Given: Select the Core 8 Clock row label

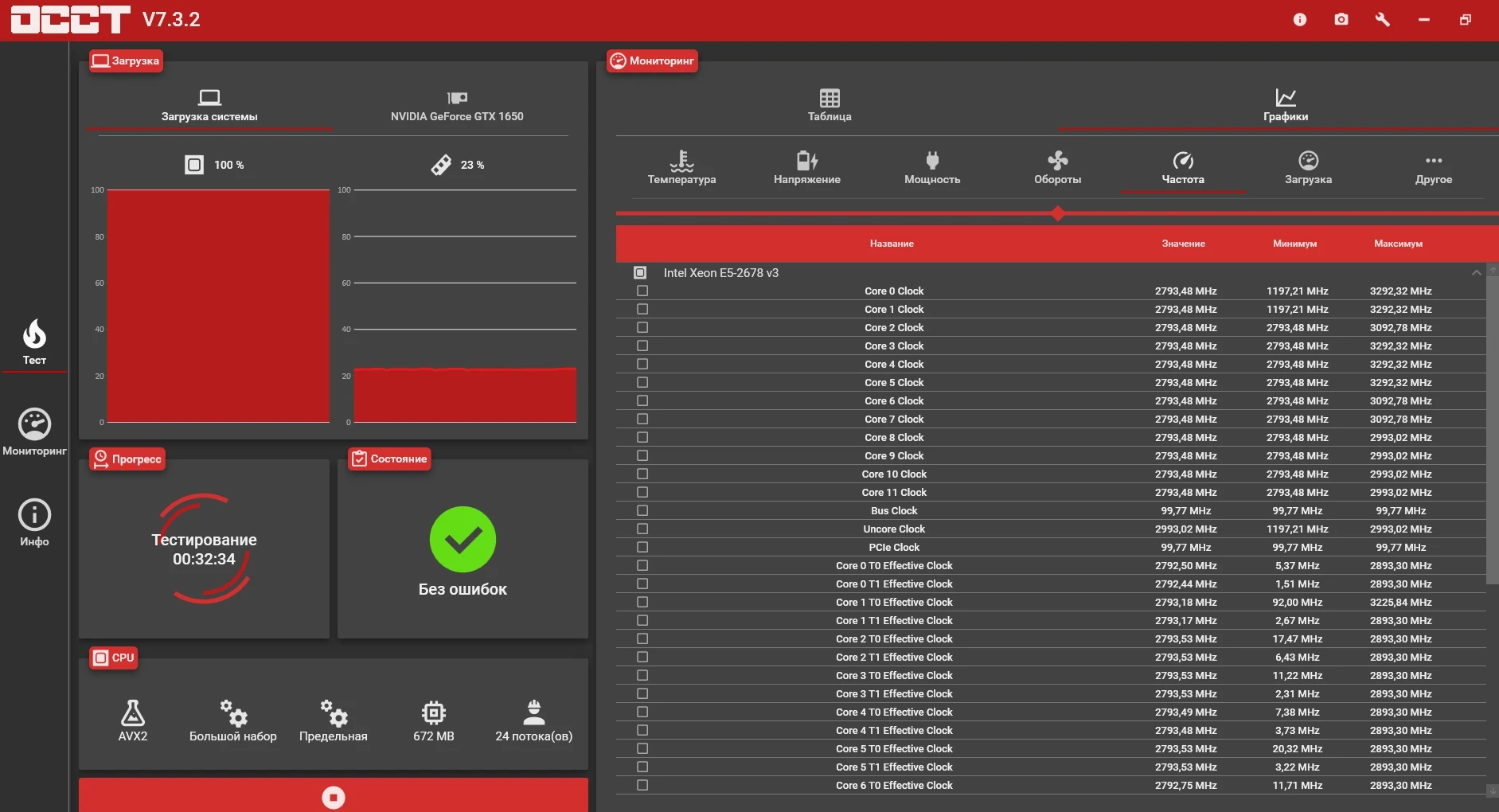Looking at the screenshot, I should point(894,437).
